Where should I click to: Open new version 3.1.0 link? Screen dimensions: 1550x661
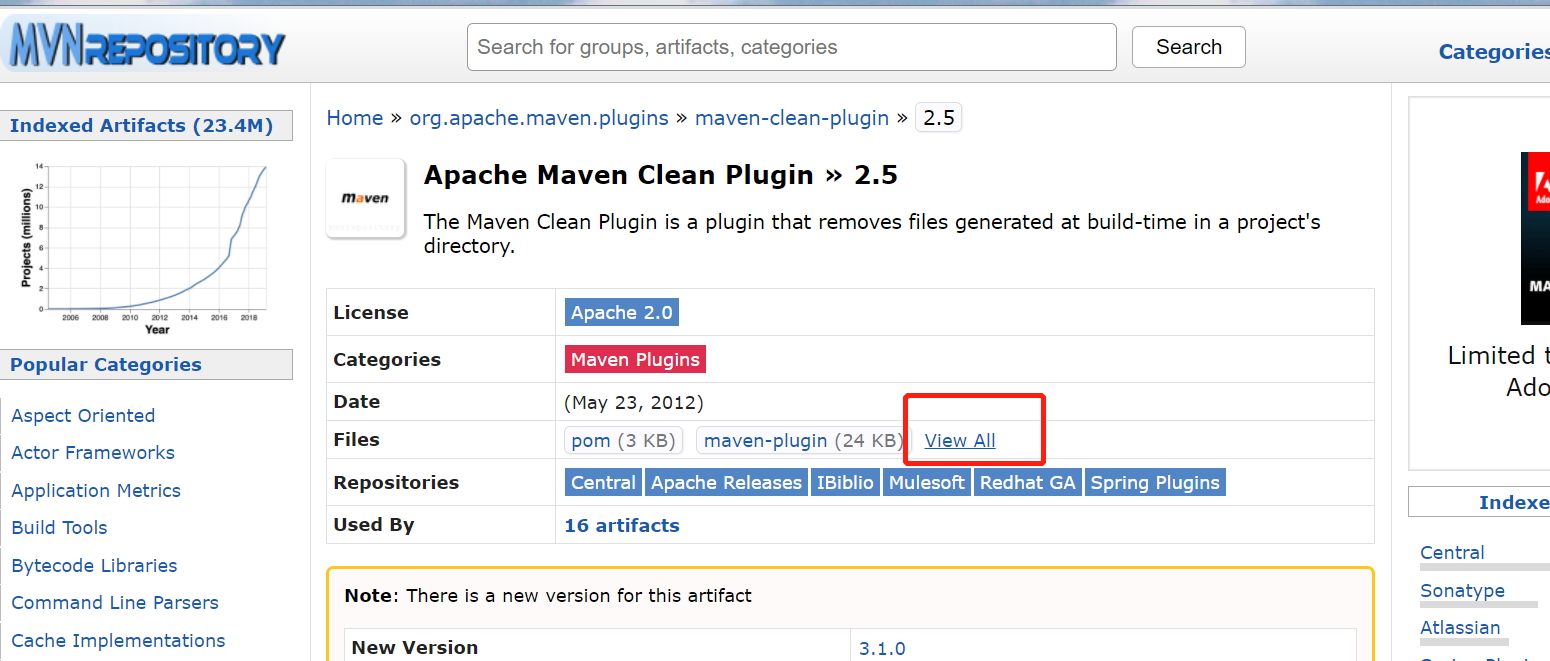(882, 648)
